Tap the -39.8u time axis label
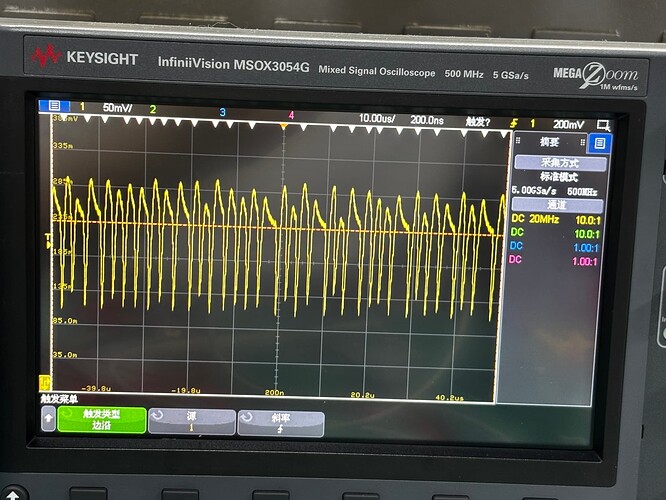666x500 pixels. (96, 388)
